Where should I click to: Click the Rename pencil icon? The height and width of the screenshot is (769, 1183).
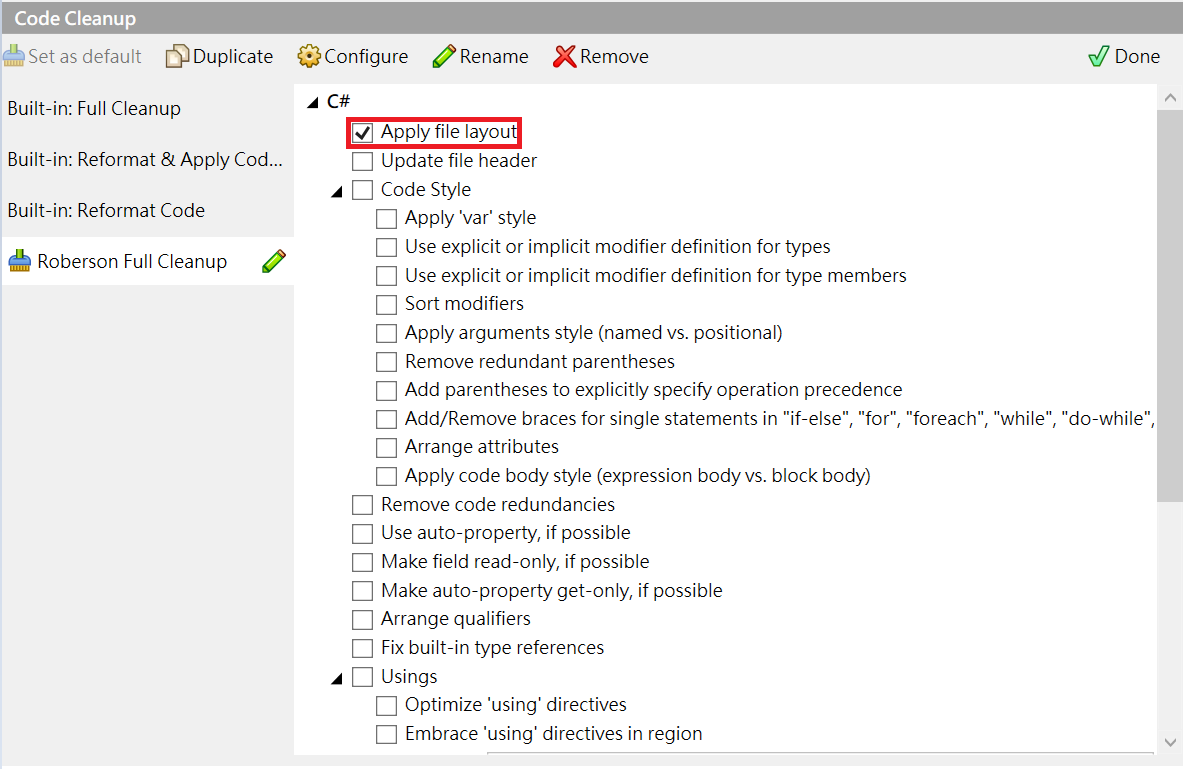[x=444, y=56]
